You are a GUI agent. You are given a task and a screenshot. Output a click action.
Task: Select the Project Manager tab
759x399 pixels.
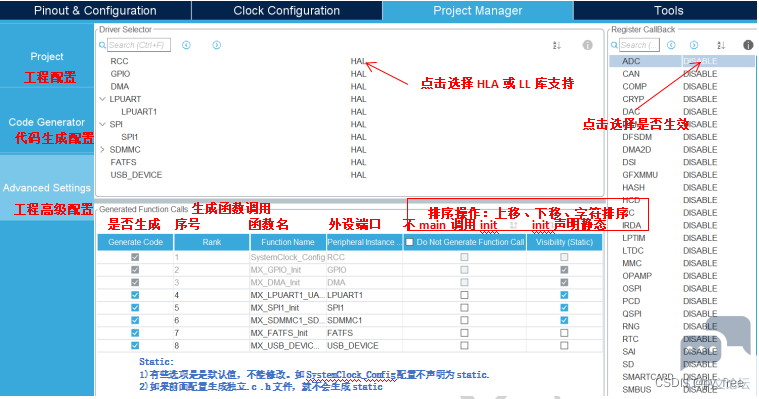coord(478,11)
